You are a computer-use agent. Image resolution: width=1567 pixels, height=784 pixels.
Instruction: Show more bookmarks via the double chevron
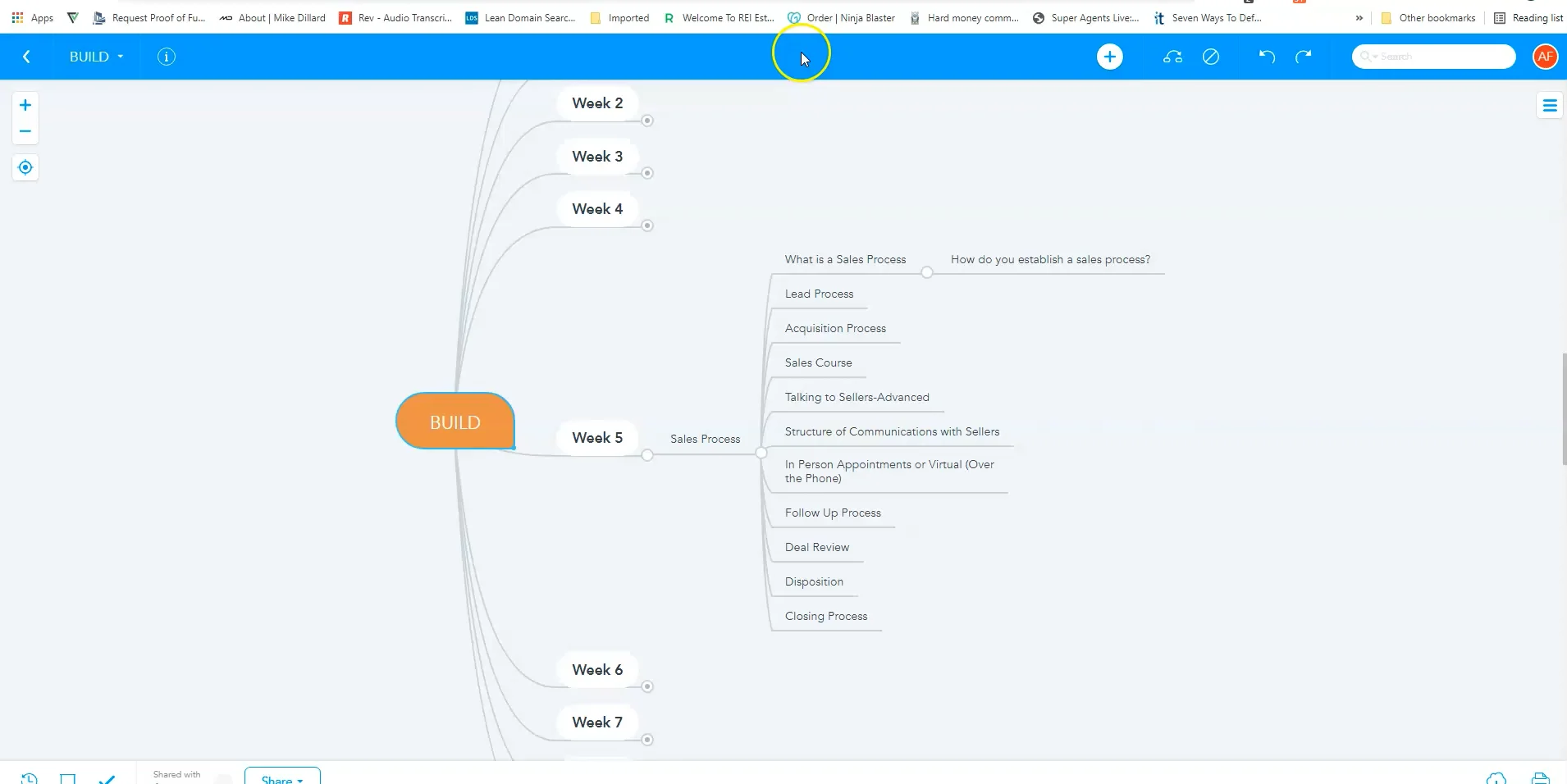coord(1359,17)
